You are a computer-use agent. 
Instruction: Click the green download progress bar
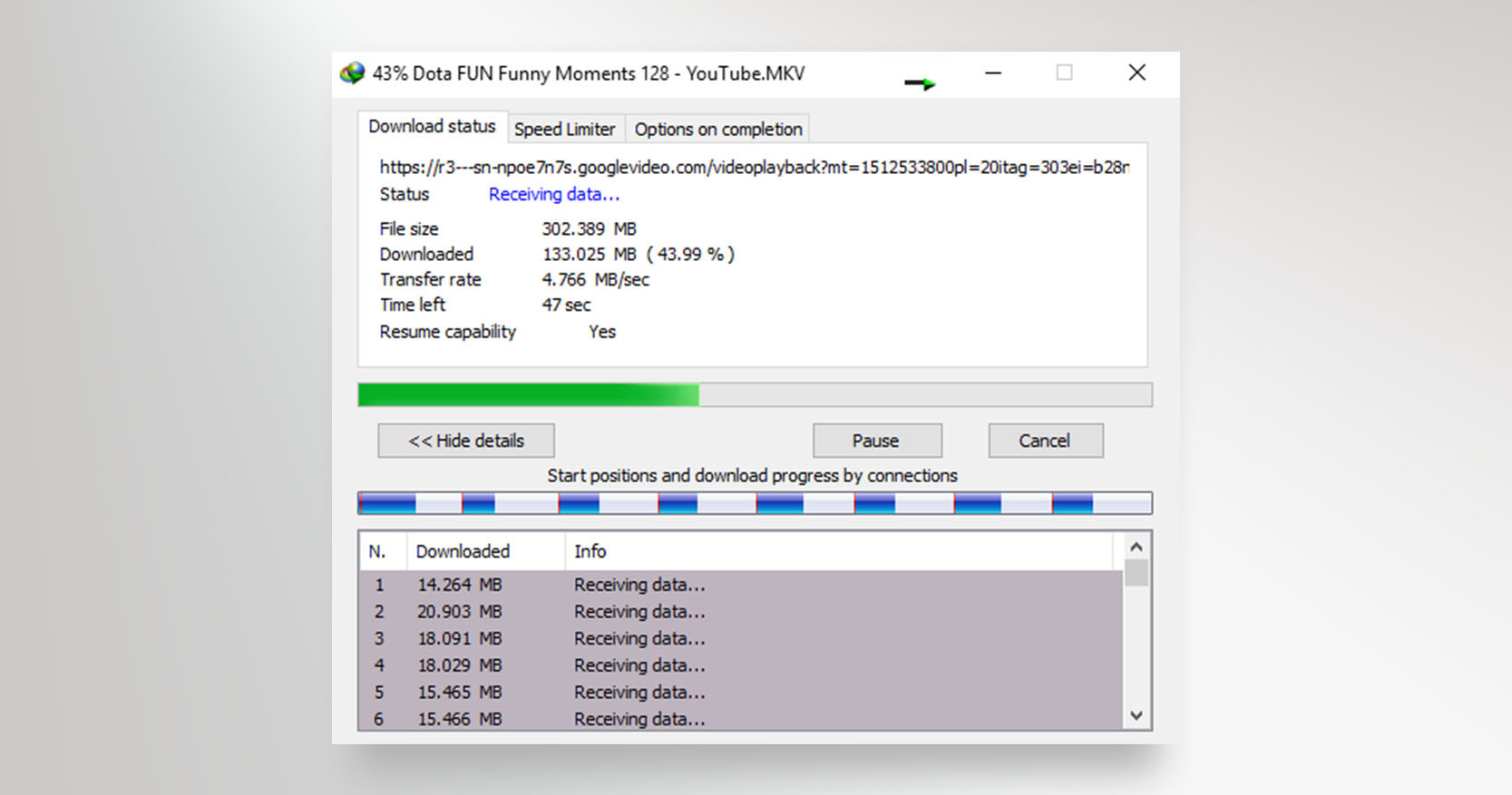coord(755,394)
